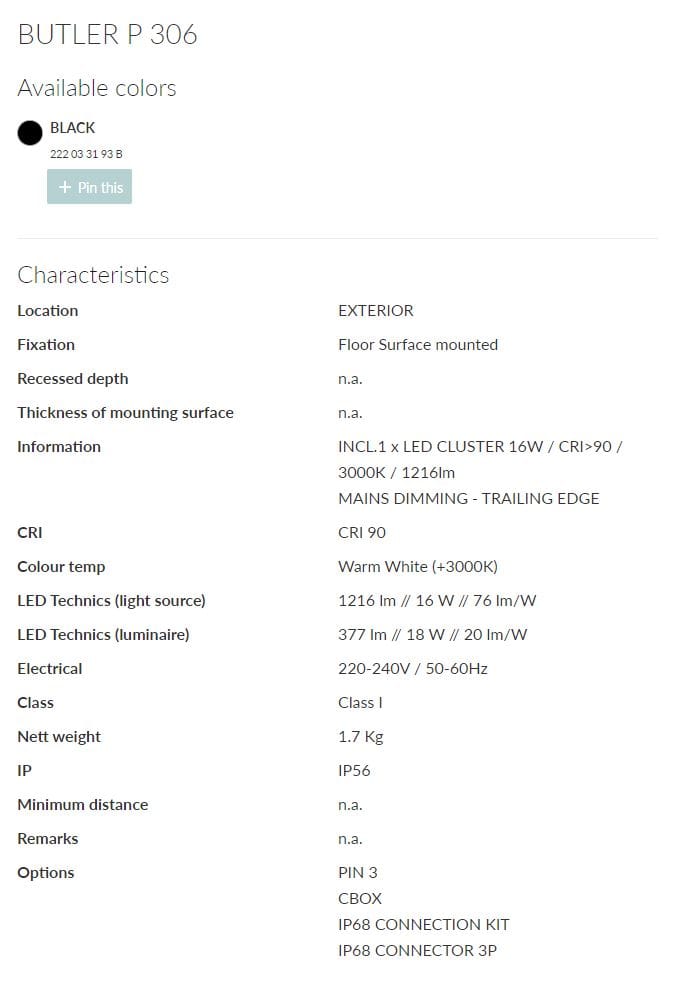
Task: Click the black color swatch circle
Action: 30,132
